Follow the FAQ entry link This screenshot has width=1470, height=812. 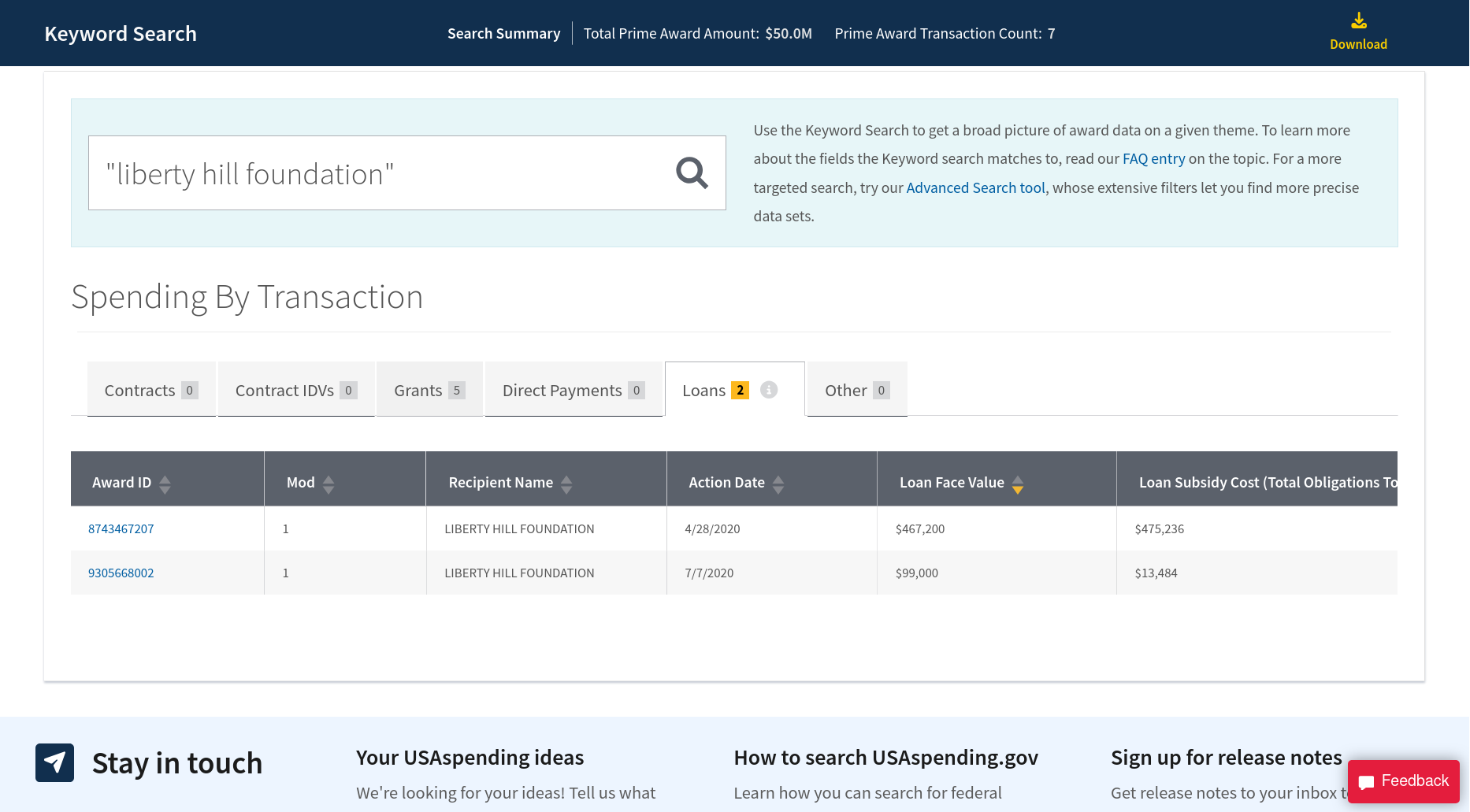tap(1153, 158)
